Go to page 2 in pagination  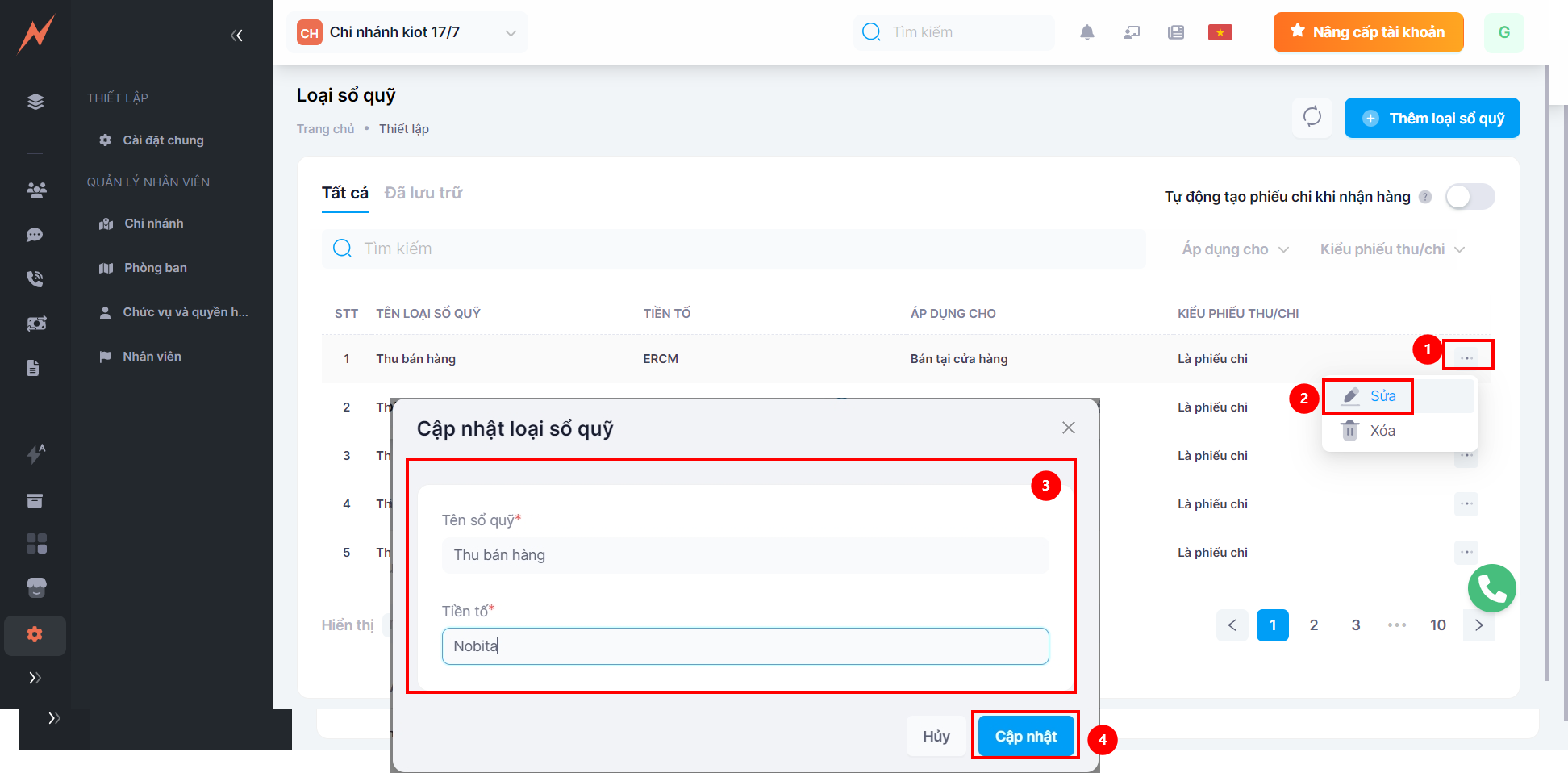[x=1314, y=625]
